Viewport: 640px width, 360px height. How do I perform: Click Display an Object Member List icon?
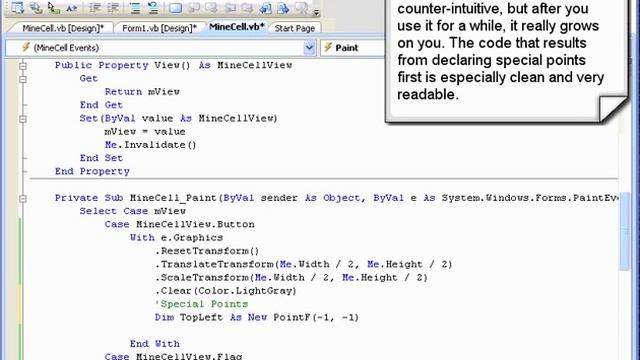18,7
